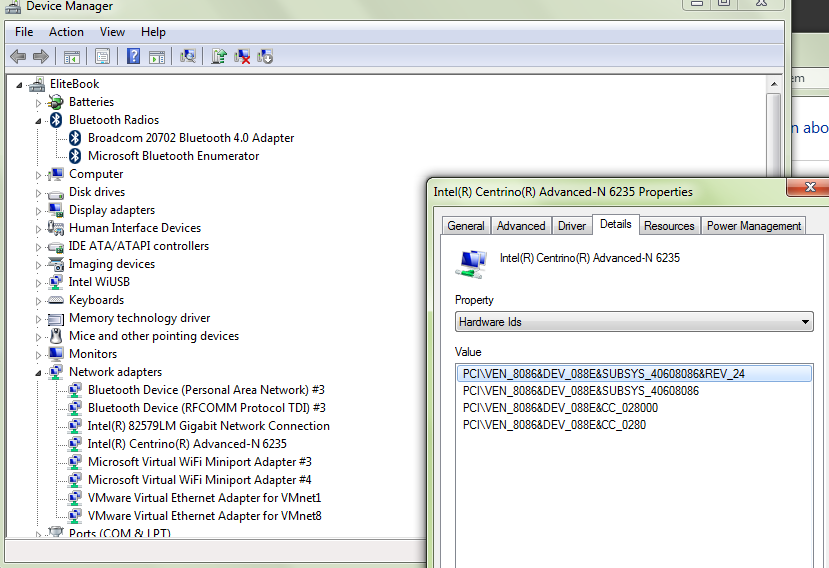
Task: Switch to the General tab
Action: (466, 226)
